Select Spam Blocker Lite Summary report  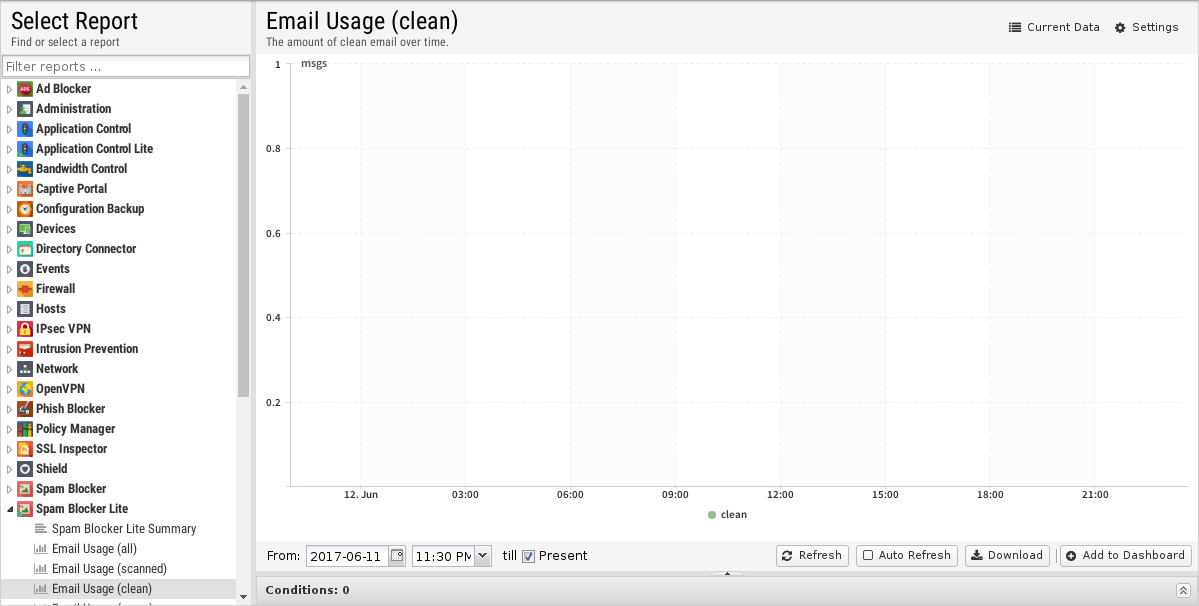coord(124,529)
